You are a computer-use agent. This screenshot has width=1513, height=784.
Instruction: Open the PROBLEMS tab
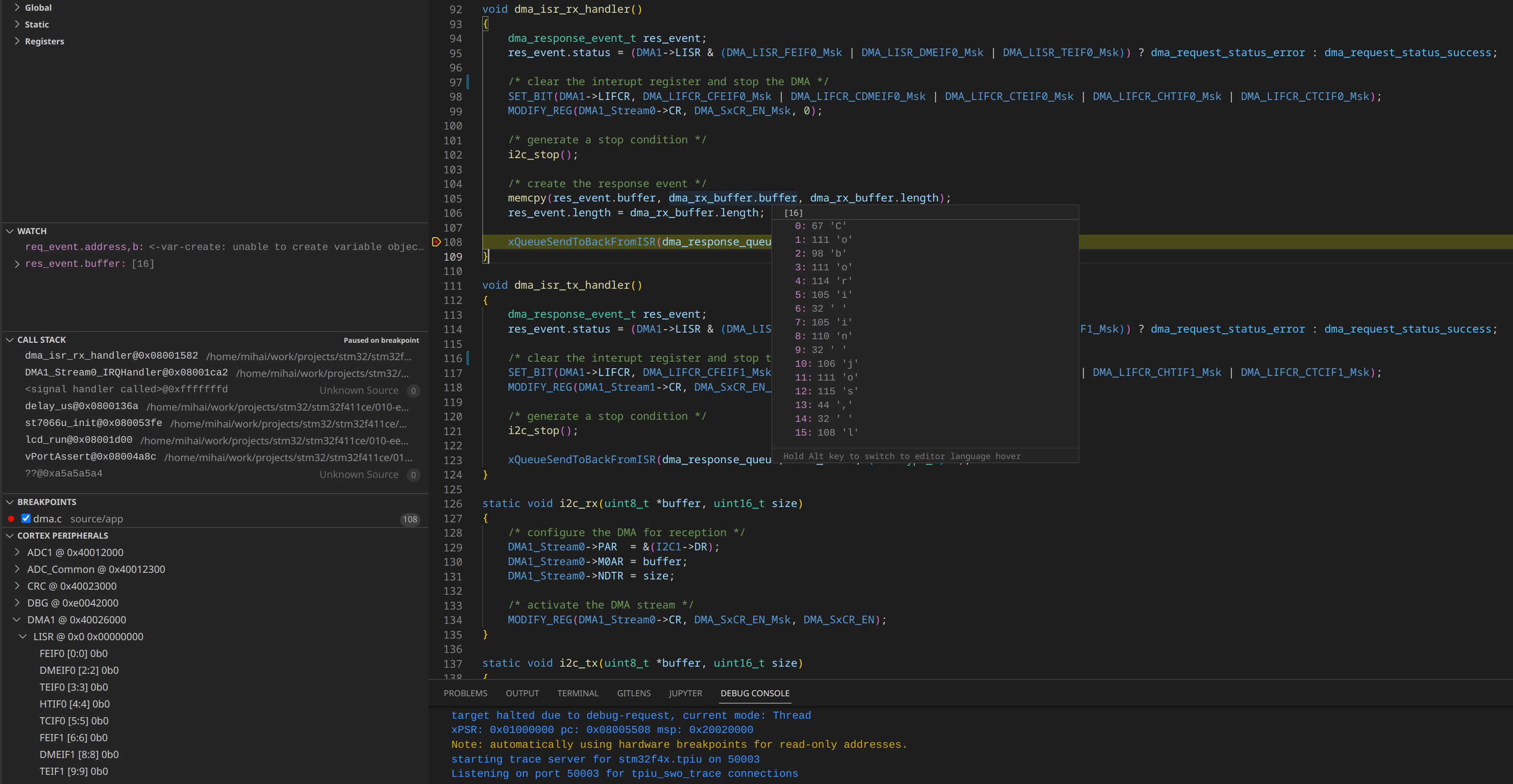click(465, 693)
